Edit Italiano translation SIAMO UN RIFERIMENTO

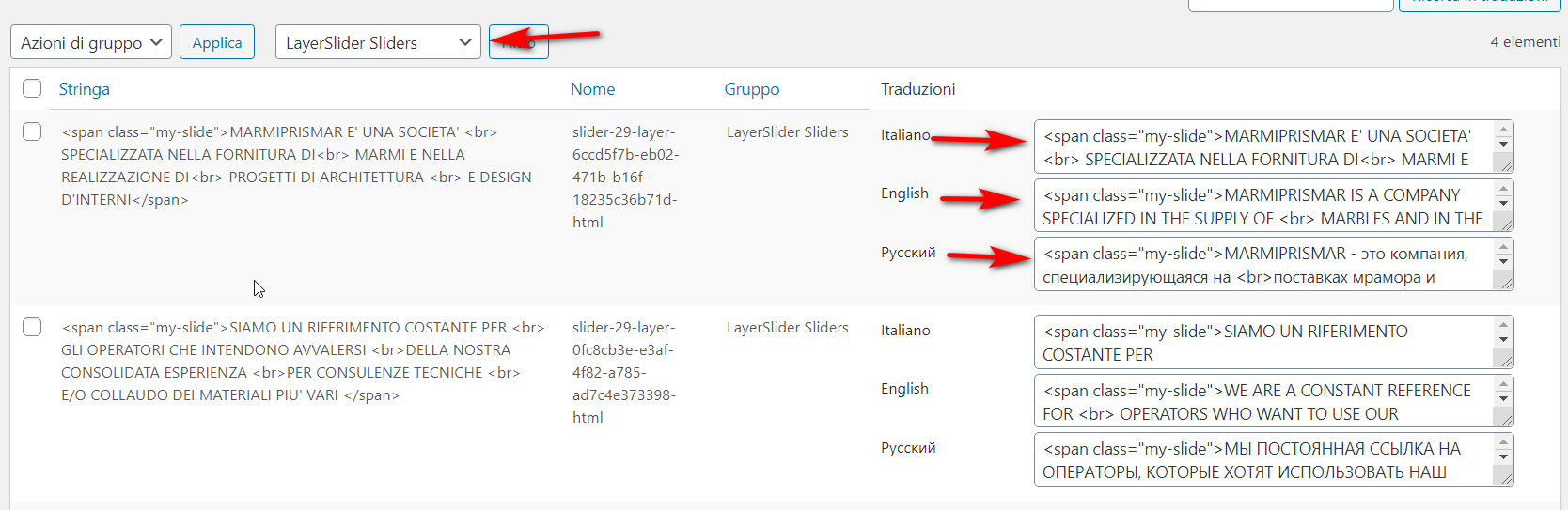pyautogui.click(x=1274, y=342)
